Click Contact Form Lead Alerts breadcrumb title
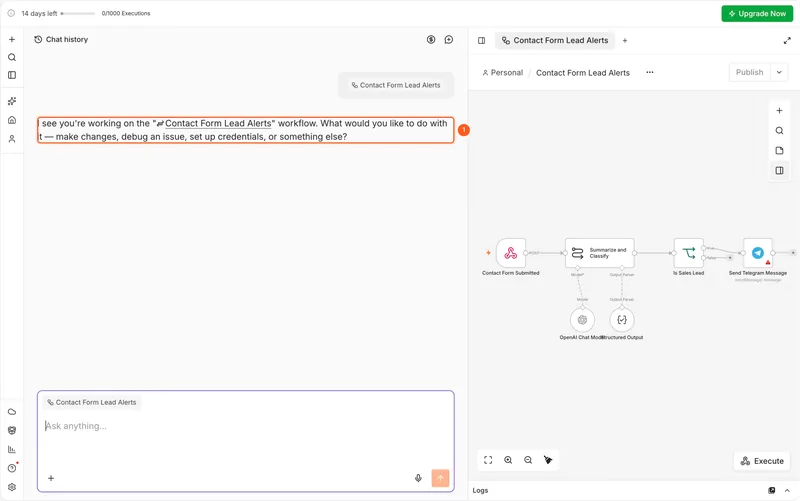 [583, 72]
